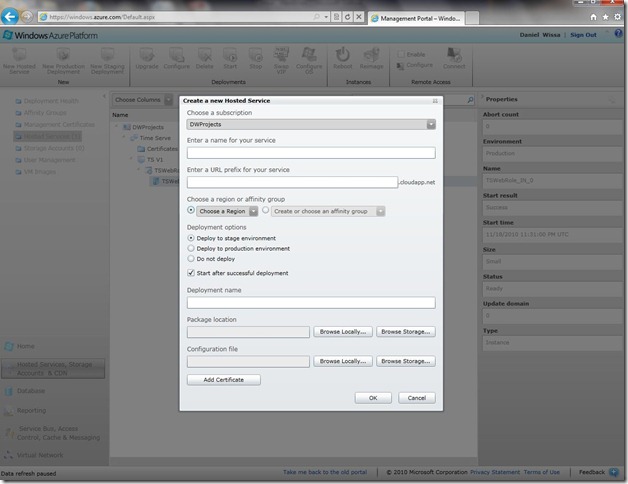
Task: Click the New Production Deployment icon
Action: tap(65, 56)
